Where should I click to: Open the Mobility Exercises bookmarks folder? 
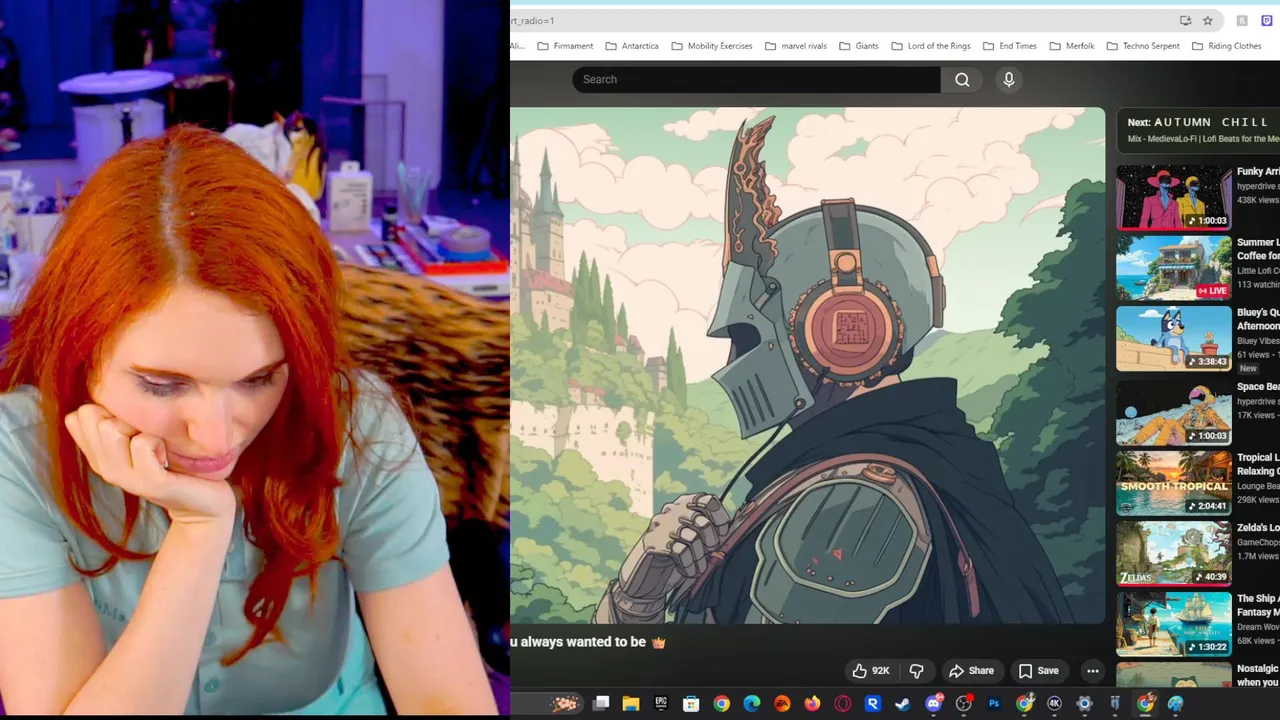click(711, 46)
